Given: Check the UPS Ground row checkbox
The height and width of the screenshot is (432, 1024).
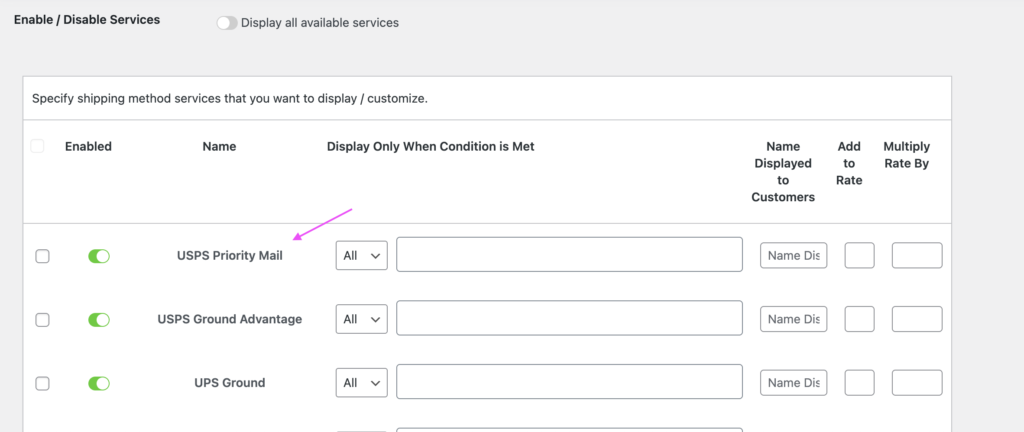Looking at the screenshot, I should click(x=42, y=383).
